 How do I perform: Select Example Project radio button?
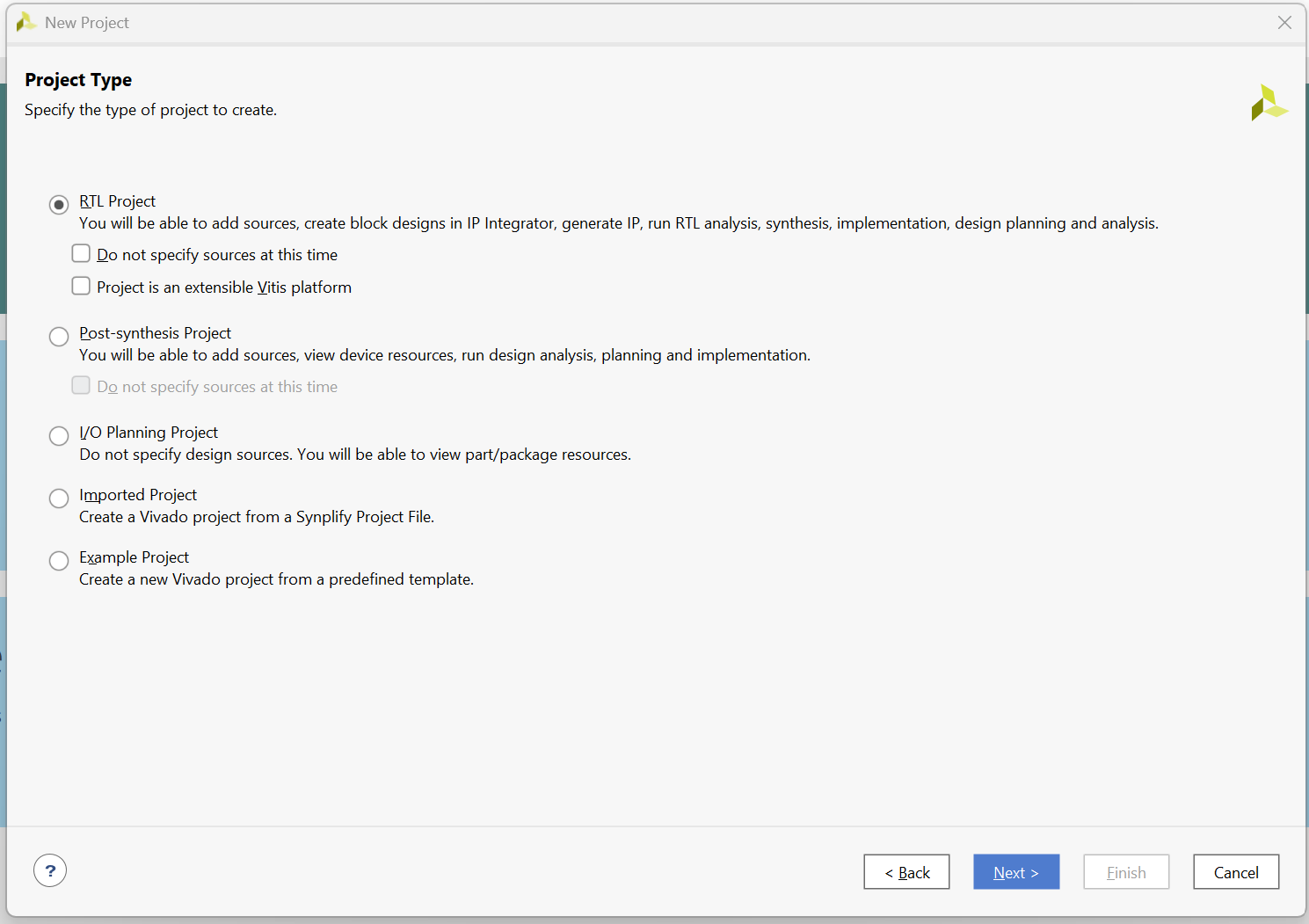pos(59,561)
